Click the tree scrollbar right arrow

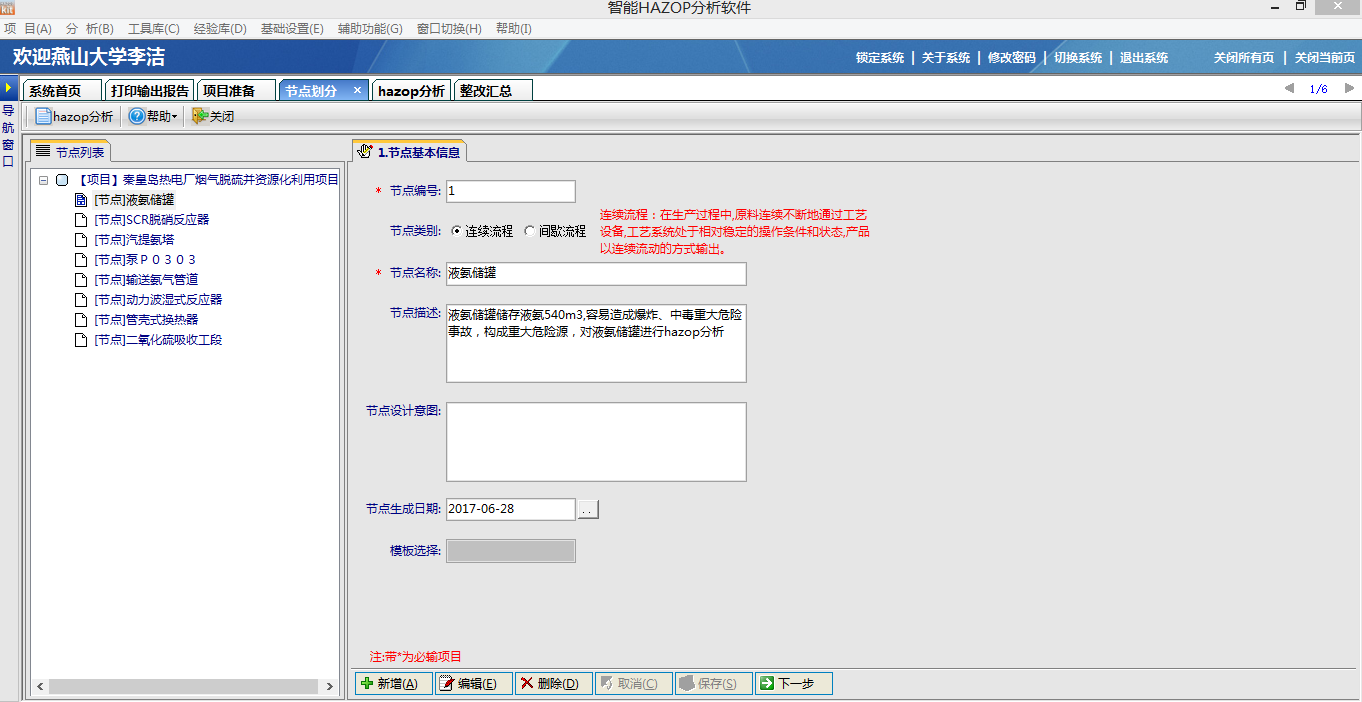pos(329,687)
